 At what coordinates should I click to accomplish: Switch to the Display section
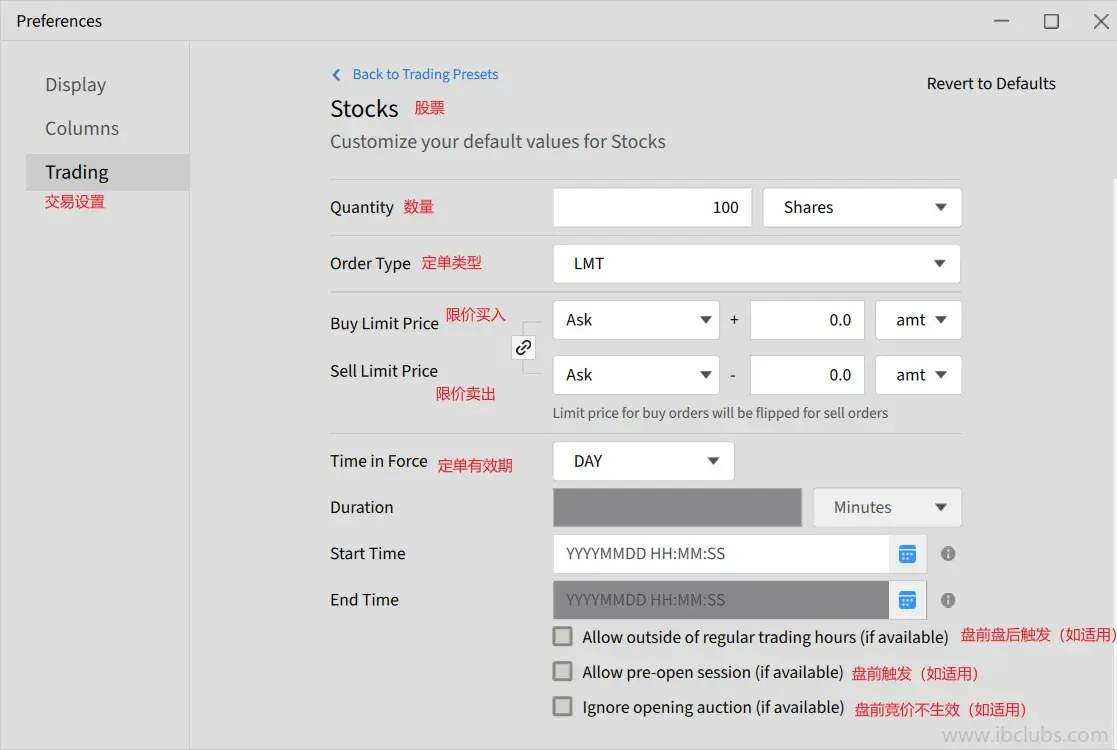pyautogui.click(x=76, y=85)
